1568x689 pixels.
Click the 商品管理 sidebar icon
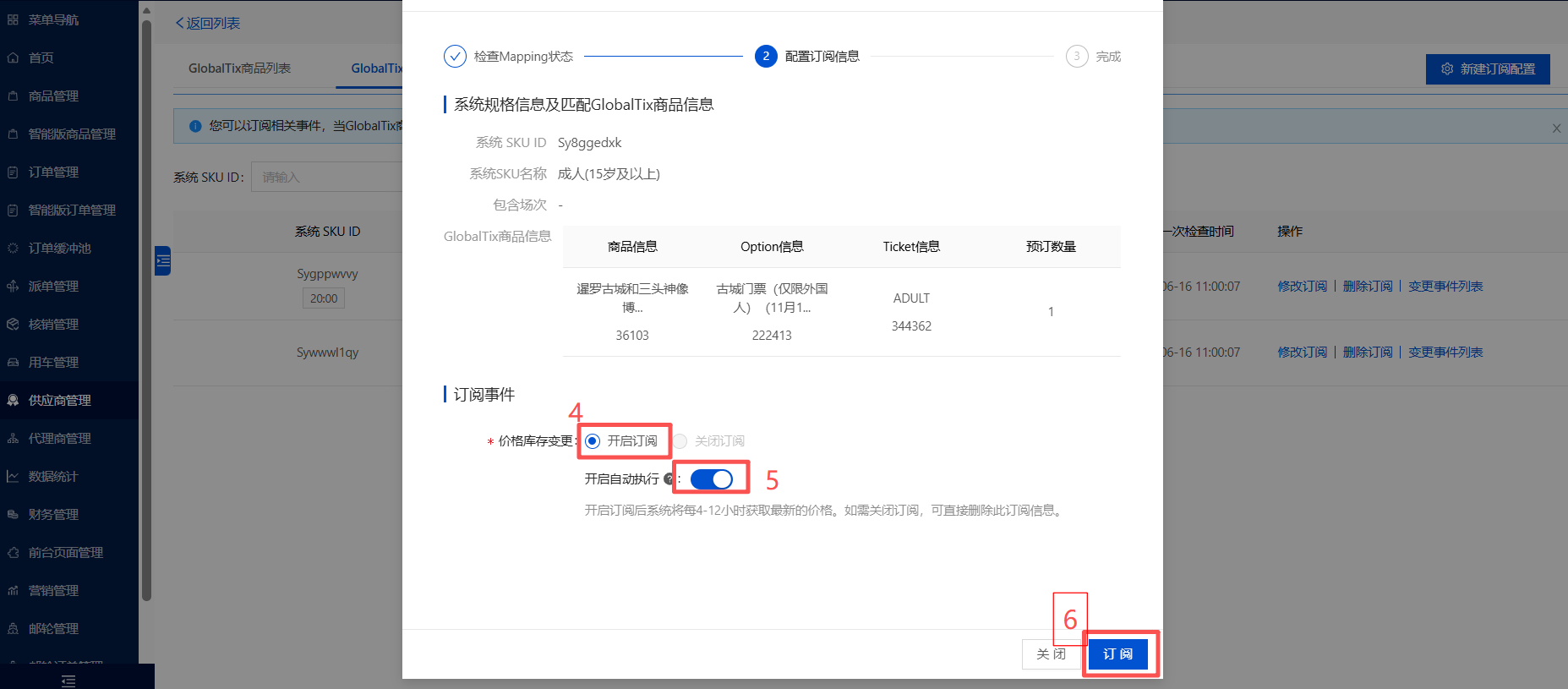(x=13, y=96)
